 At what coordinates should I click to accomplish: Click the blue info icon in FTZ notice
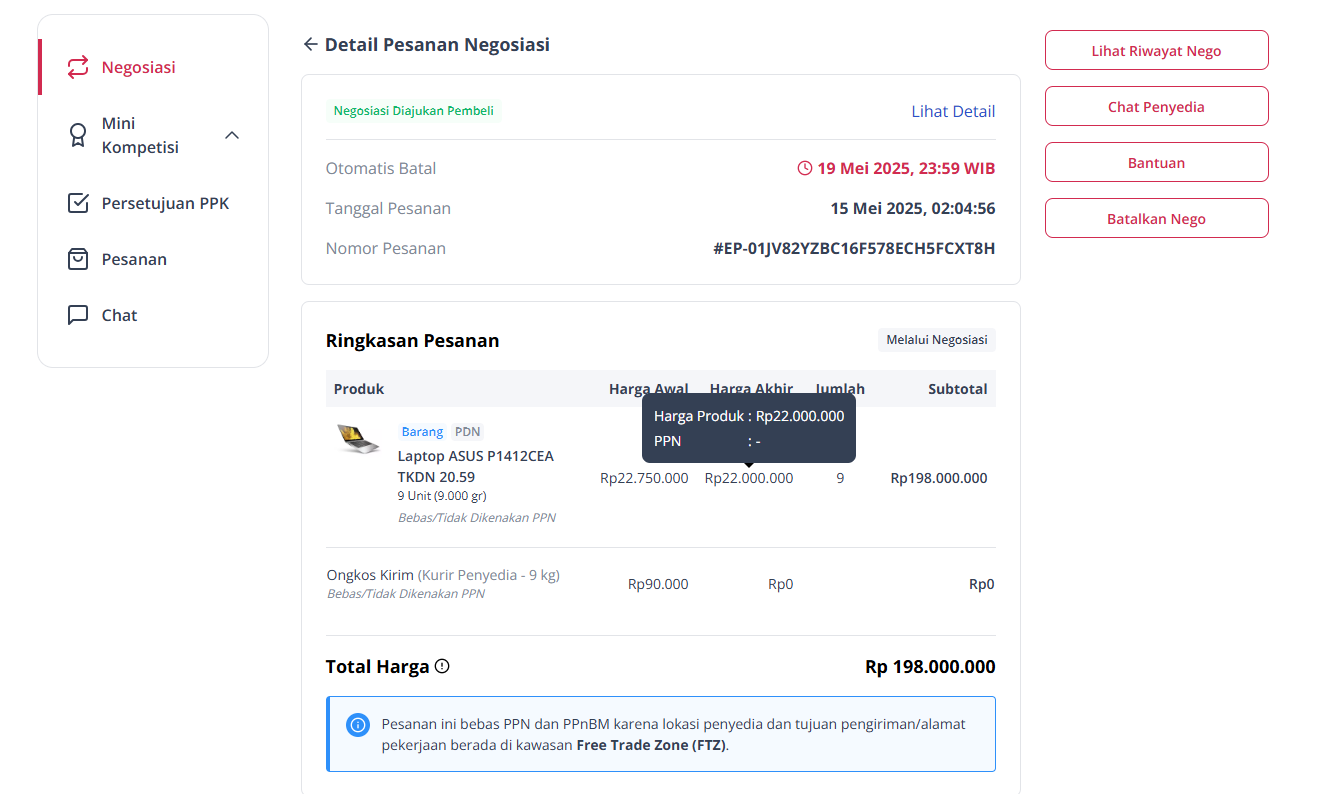358,725
